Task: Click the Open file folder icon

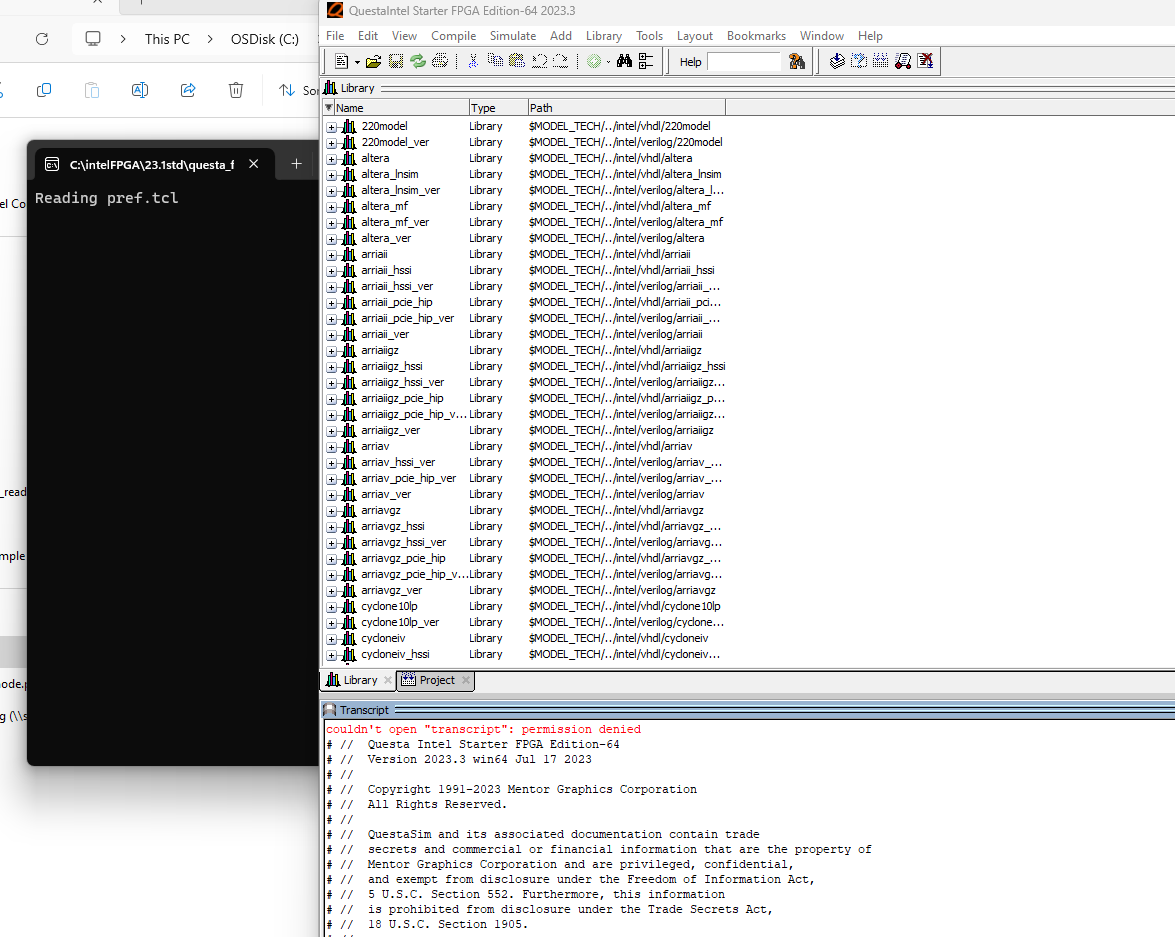Action: click(373, 62)
